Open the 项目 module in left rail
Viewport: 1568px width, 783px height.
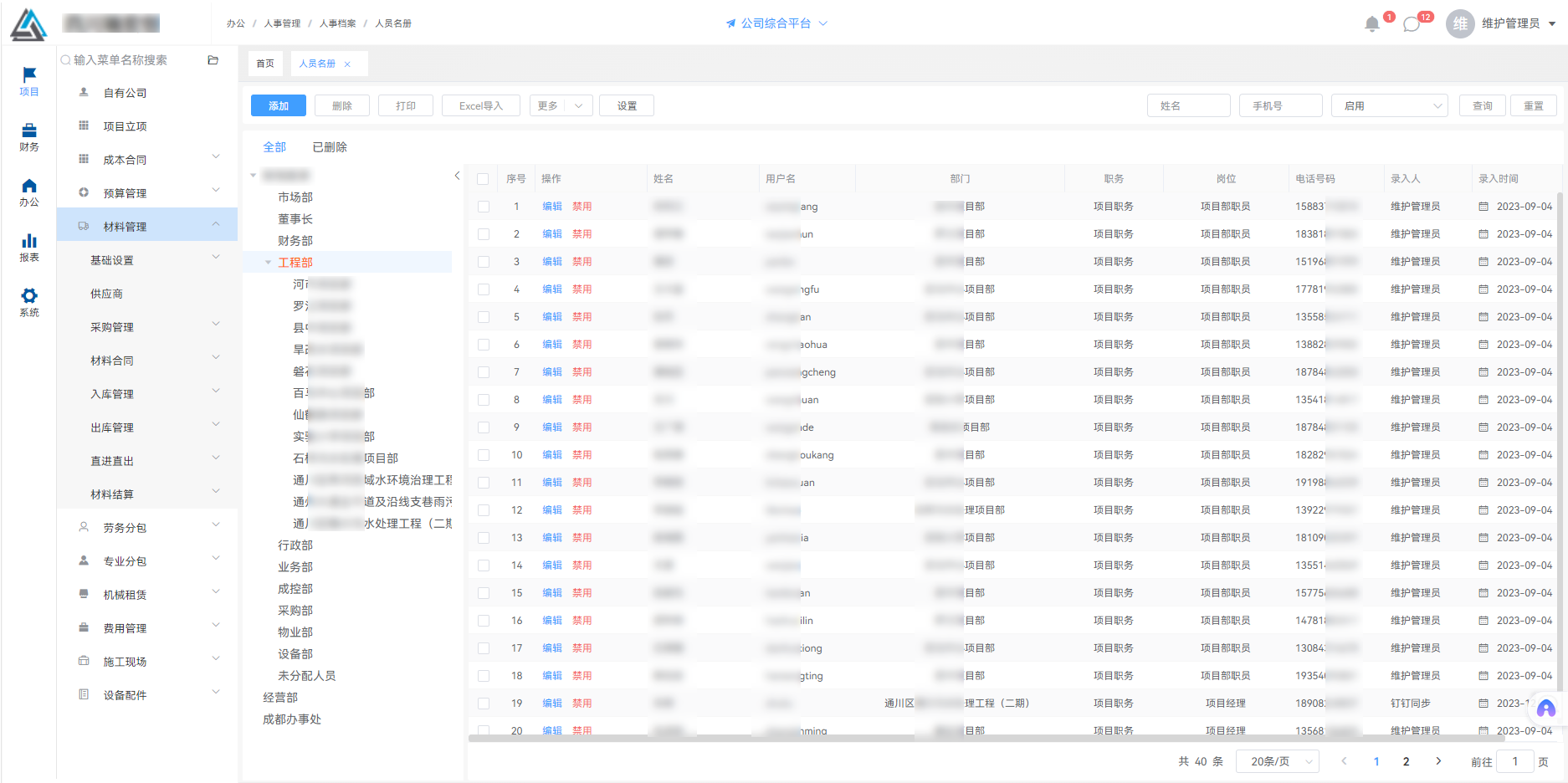[x=29, y=82]
